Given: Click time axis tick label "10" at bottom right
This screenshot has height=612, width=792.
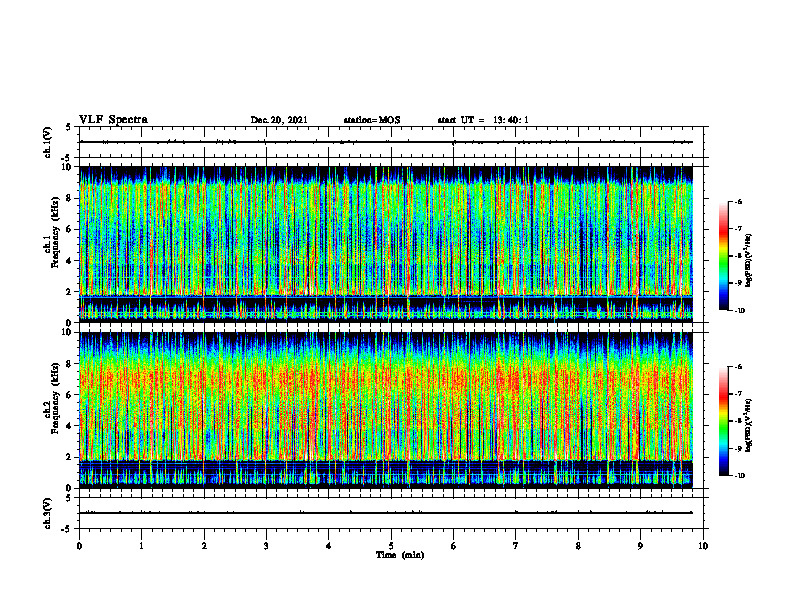Looking at the screenshot, I should click(703, 546).
